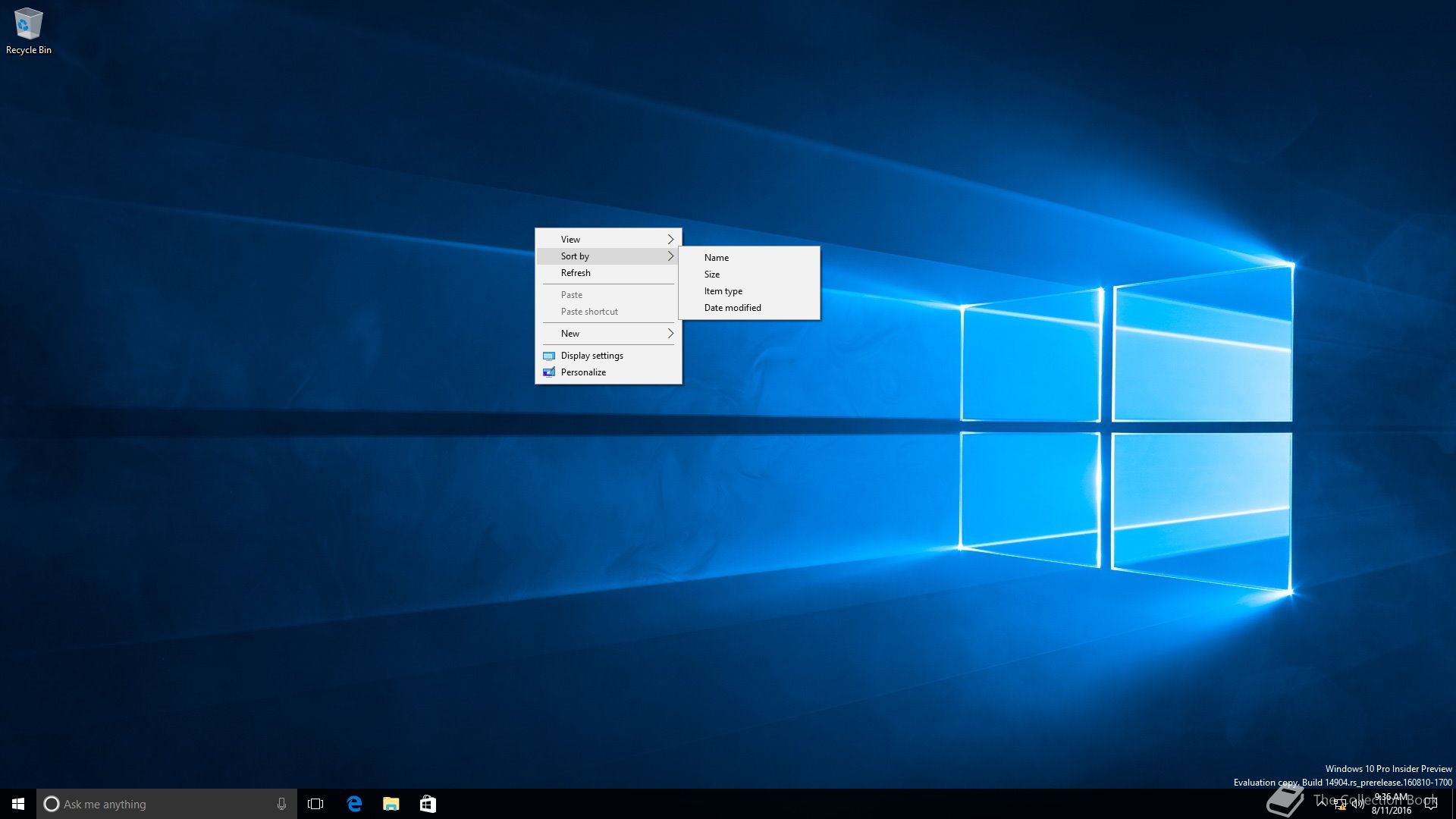Click the taskbar clock showing 9:36 AM
1456x819 pixels.
[x=1391, y=804]
